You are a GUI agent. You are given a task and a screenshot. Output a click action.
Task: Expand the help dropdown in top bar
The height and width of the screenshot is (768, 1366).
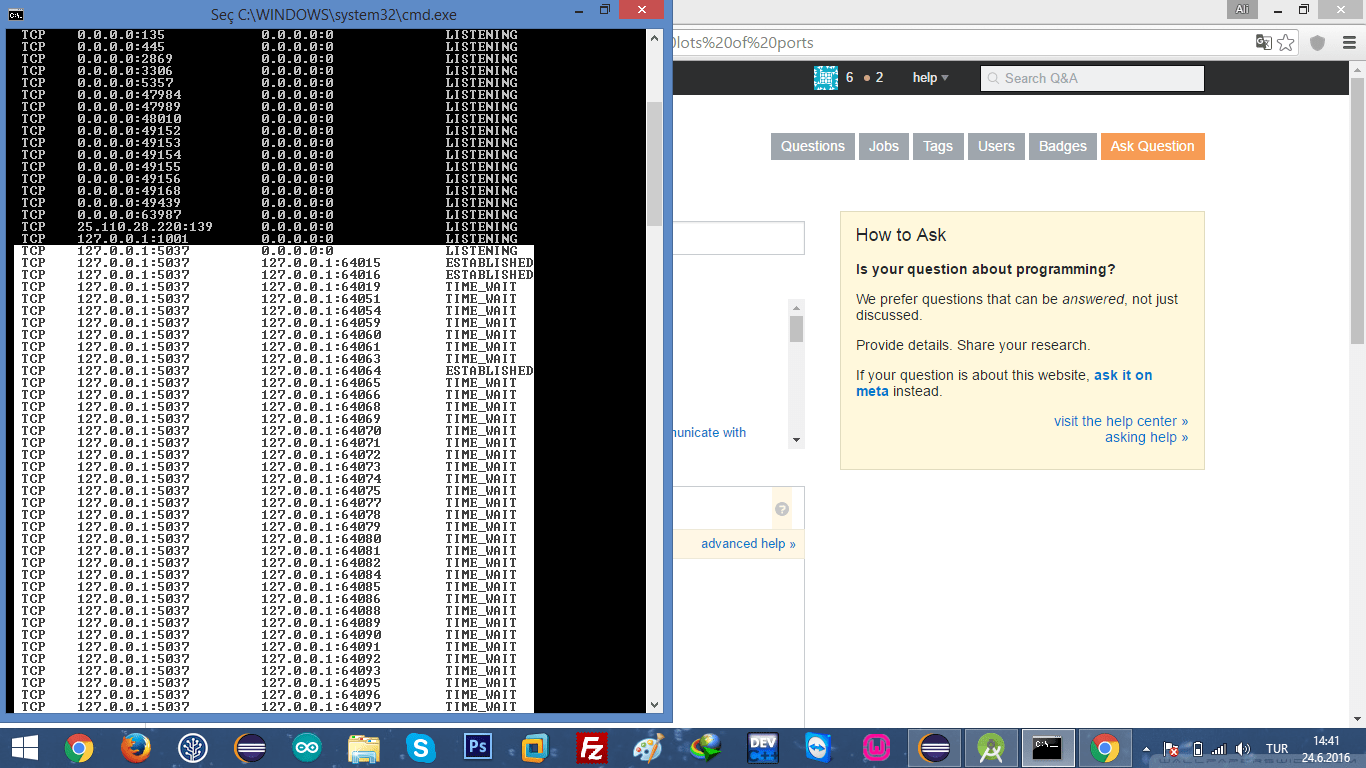coord(930,78)
